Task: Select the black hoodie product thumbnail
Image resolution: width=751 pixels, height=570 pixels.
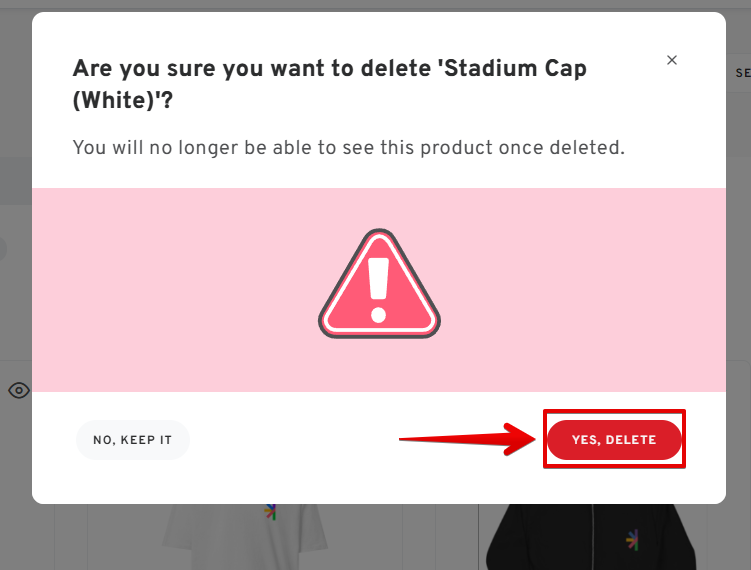Action: click(x=591, y=536)
